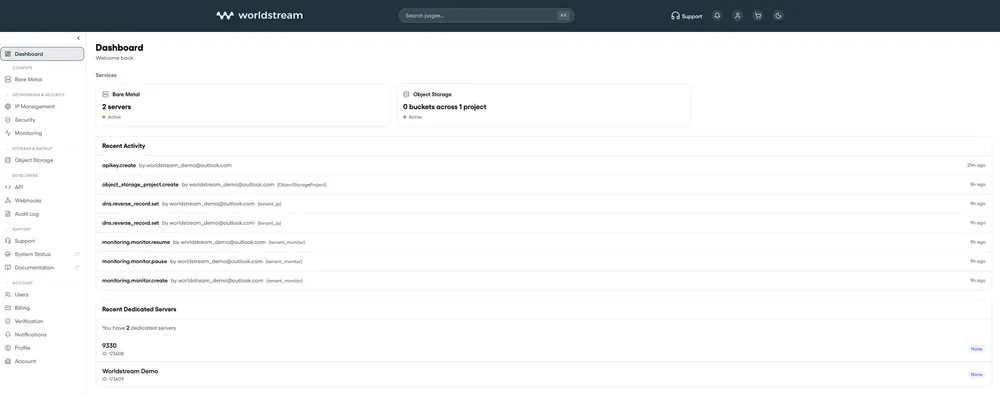
Task: Open external link icon next to Documentation
Action: pyautogui.click(x=77, y=267)
